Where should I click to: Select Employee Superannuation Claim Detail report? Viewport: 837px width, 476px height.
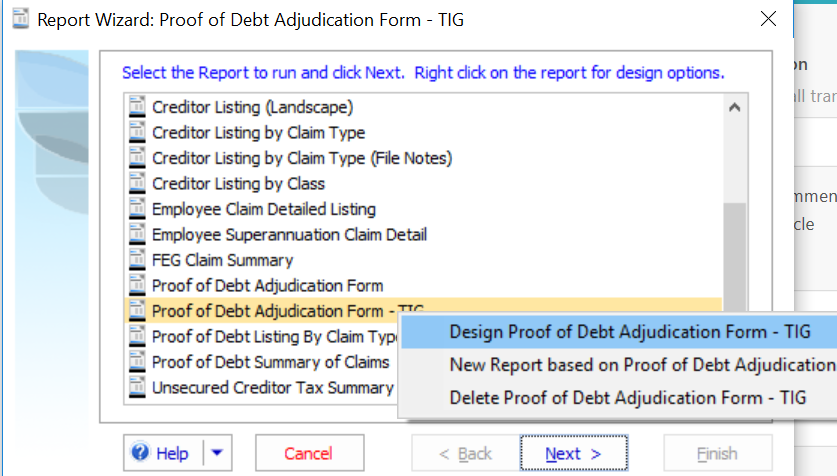coord(289,235)
